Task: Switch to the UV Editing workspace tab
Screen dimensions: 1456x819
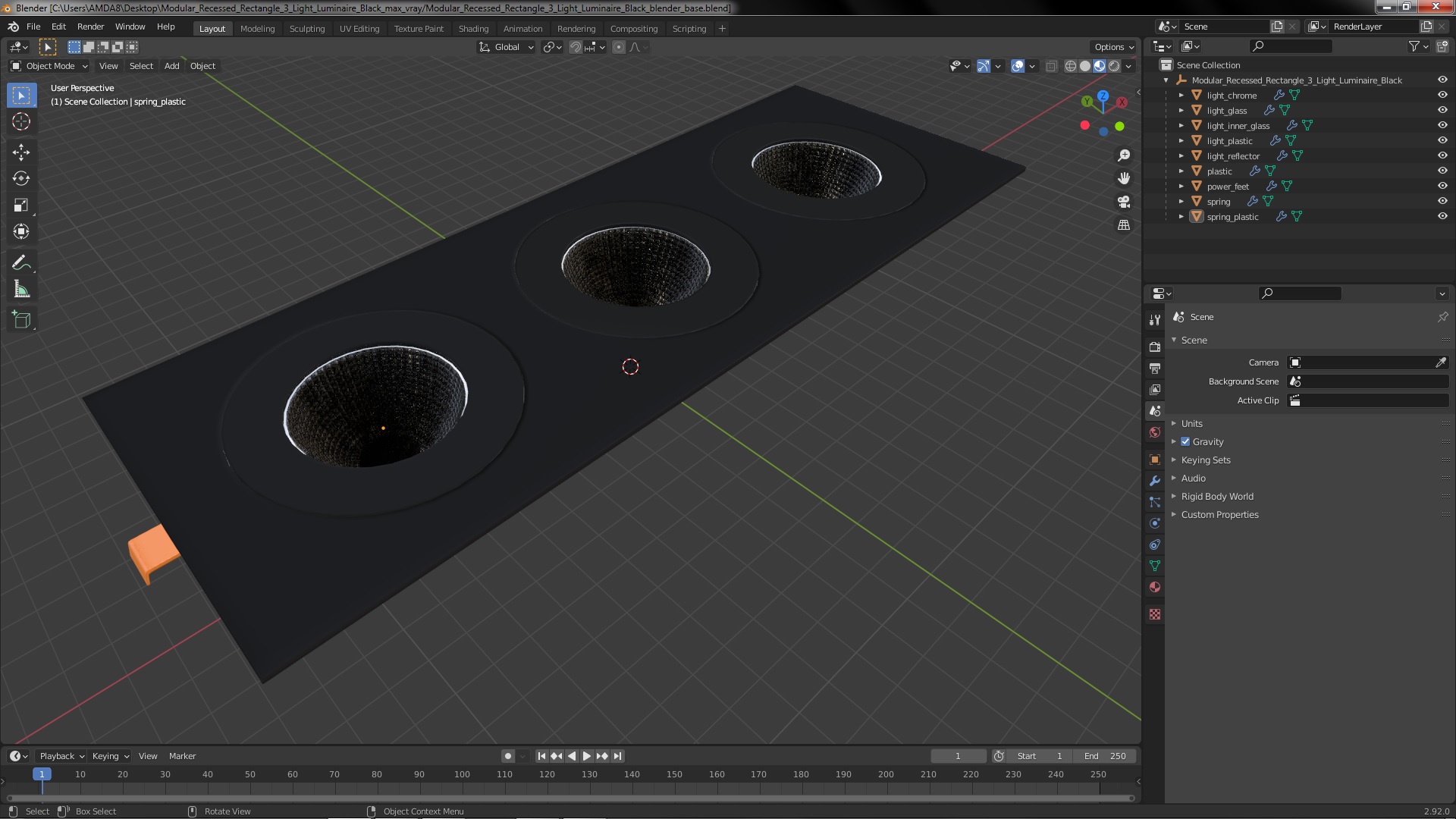Action: [x=359, y=29]
